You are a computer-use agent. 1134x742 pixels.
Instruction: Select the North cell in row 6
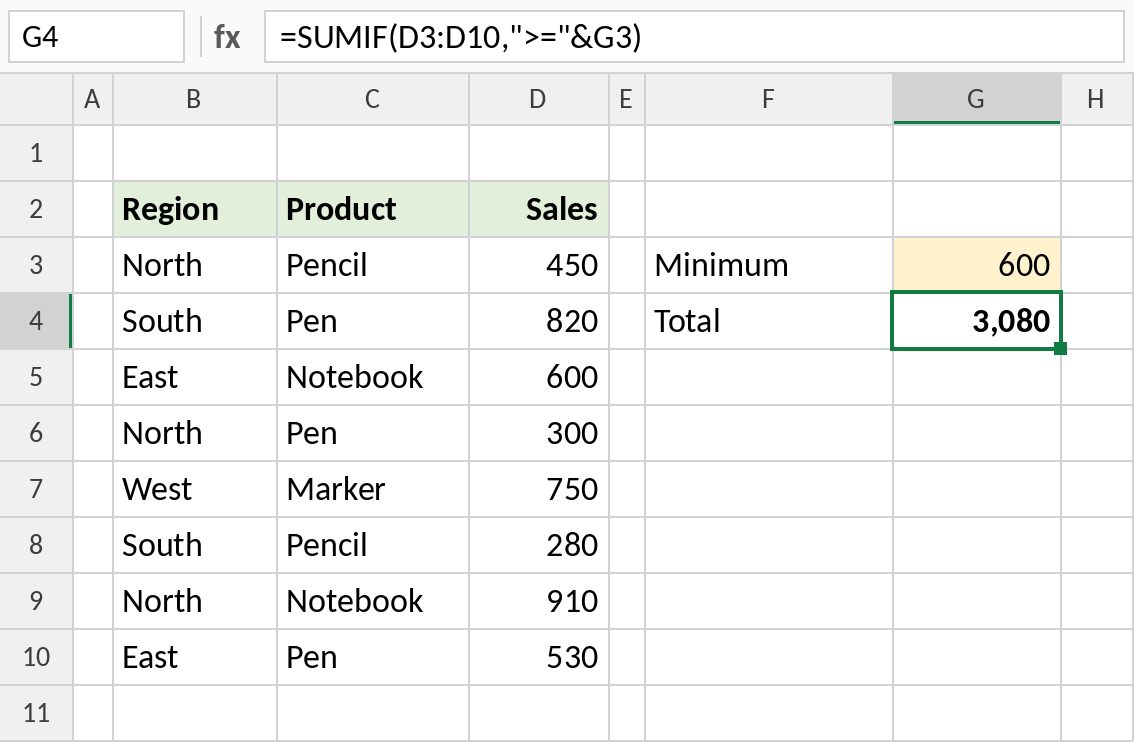195,433
